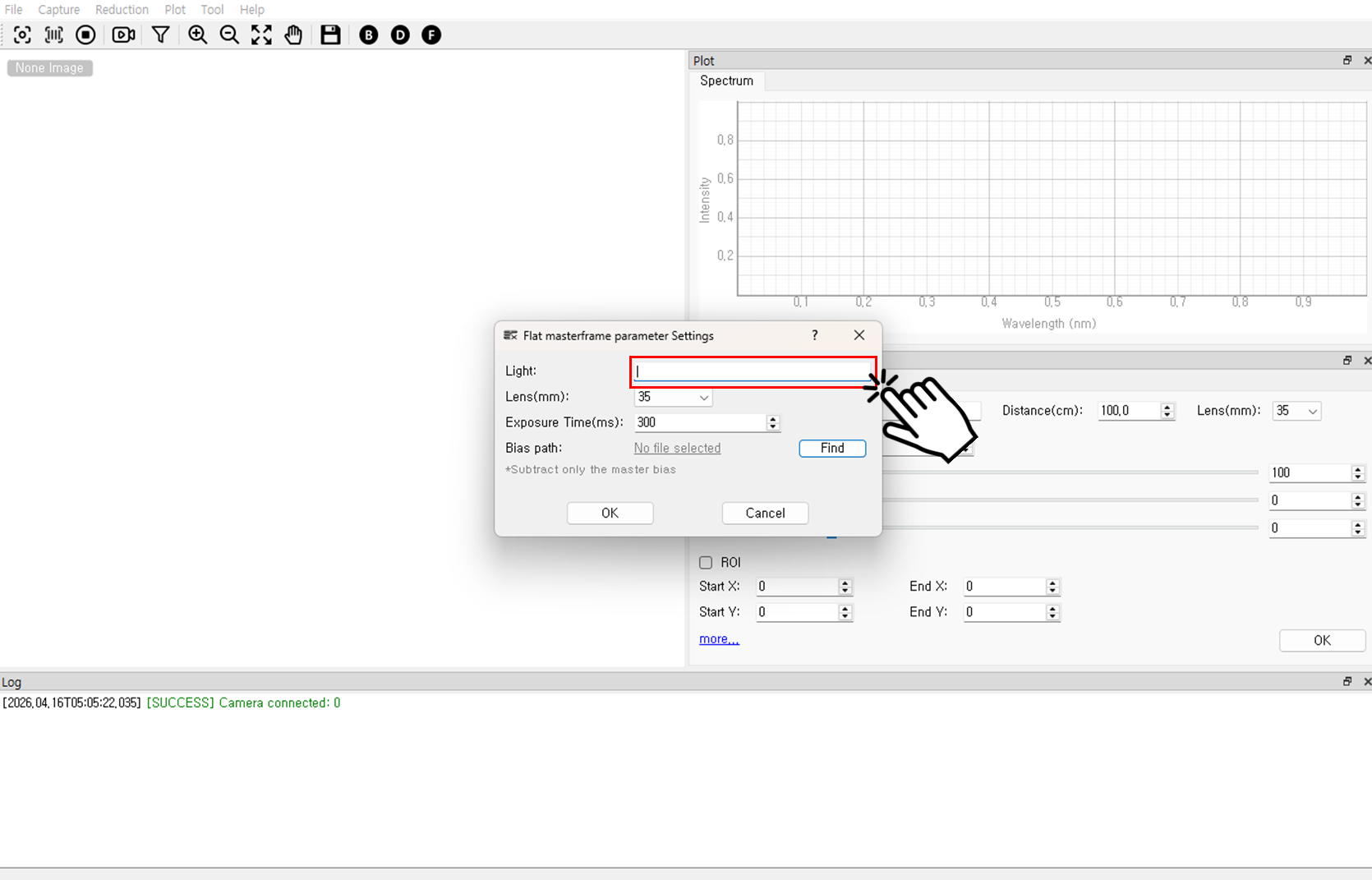Screen dimensions: 1372x880
Task: Confirm the dialog with OK
Action: pyautogui.click(x=610, y=513)
